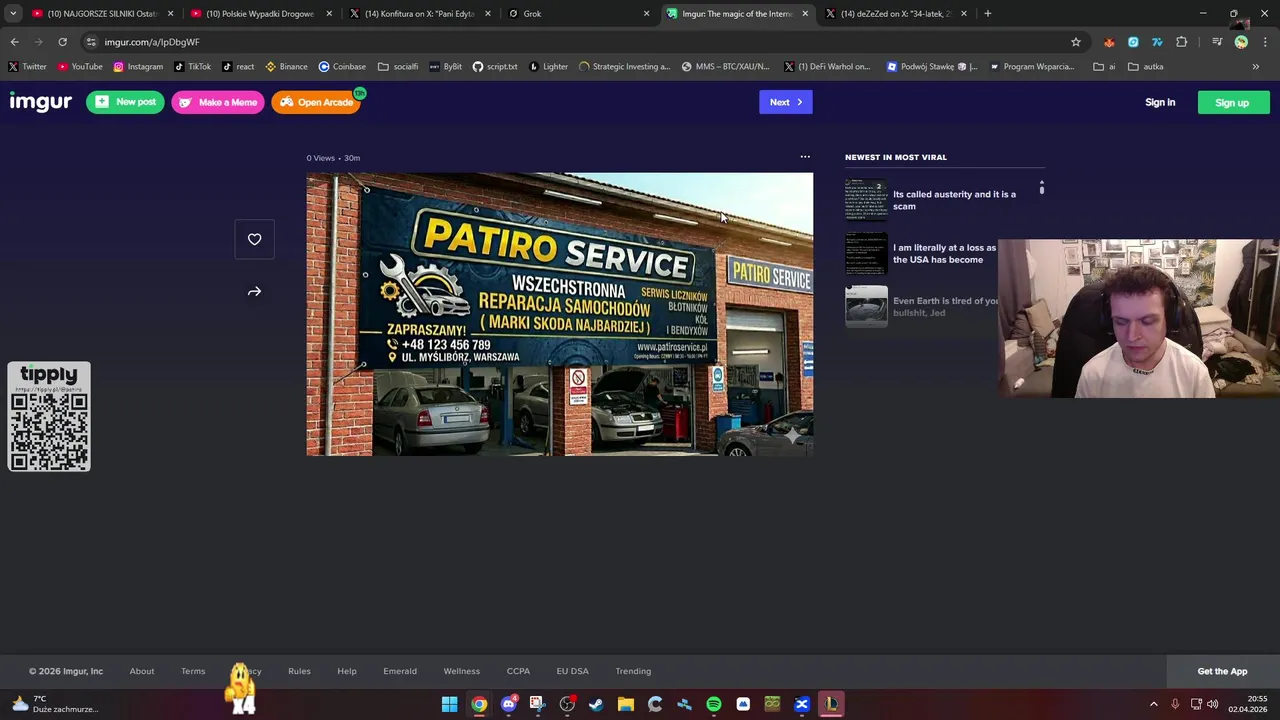Click Sign in
Screen dimensions: 1280x720
(x=1160, y=102)
